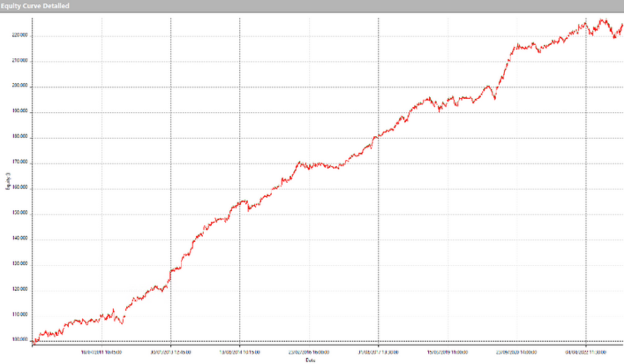Click the 200000 y-axis label
This screenshot has width=624, height=364.
[x=20, y=86]
